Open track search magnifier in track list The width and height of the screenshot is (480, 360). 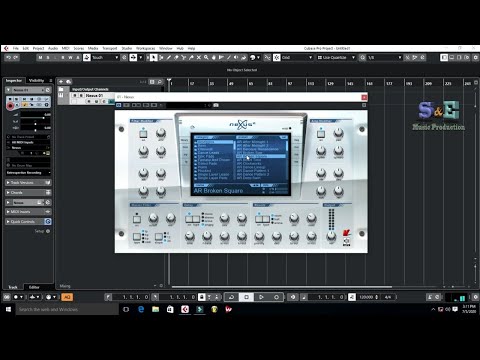pos(160,82)
